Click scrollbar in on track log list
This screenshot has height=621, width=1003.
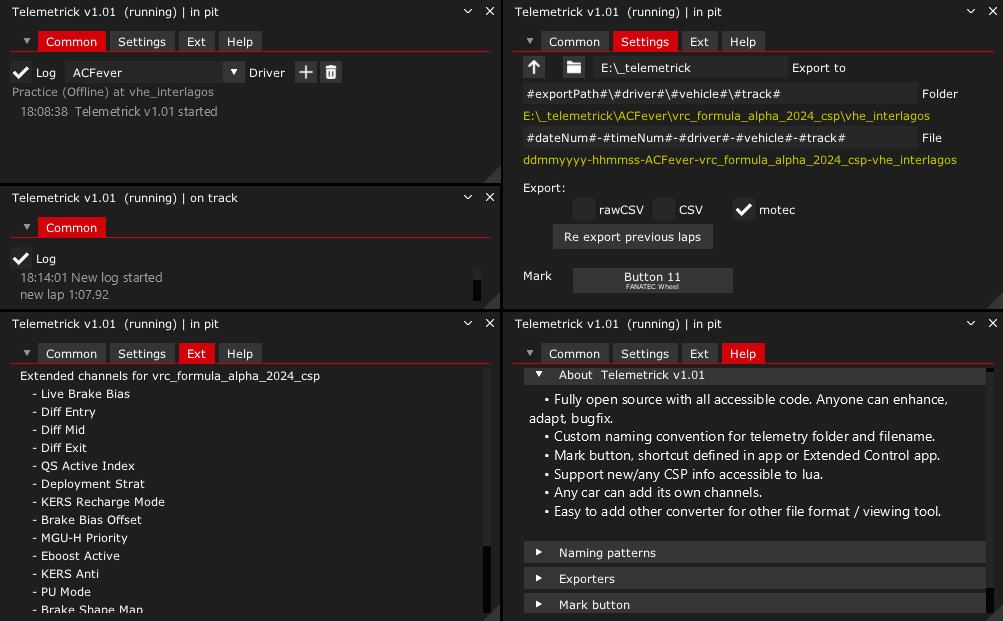(x=477, y=290)
